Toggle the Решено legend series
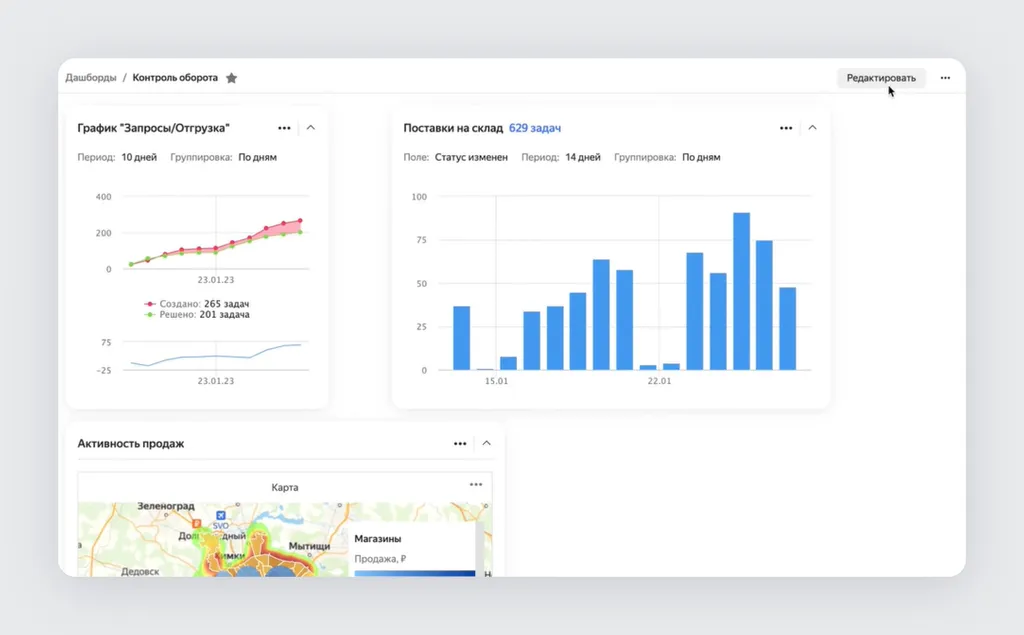 (197, 314)
